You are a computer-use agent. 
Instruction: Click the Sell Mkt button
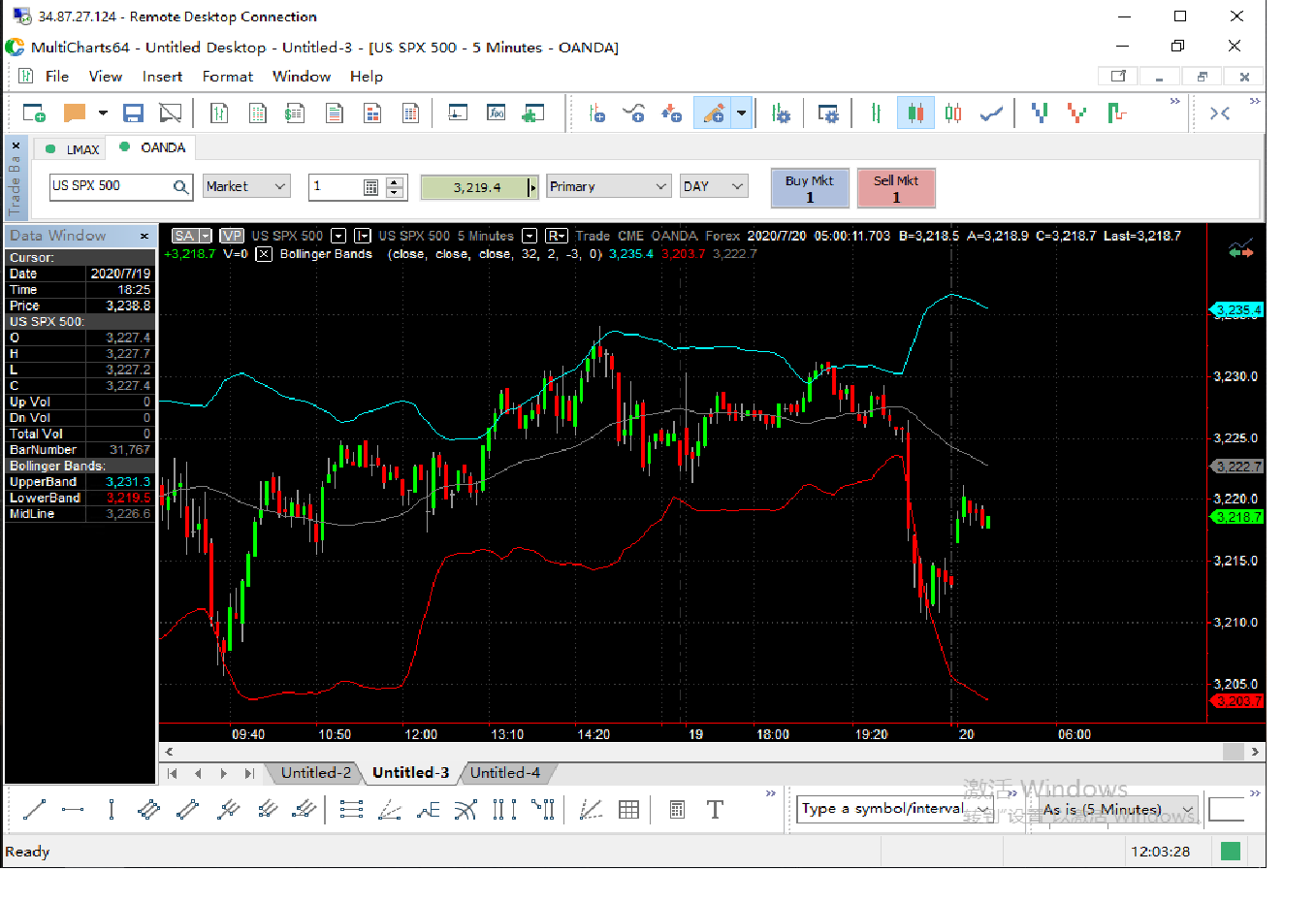(896, 188)
